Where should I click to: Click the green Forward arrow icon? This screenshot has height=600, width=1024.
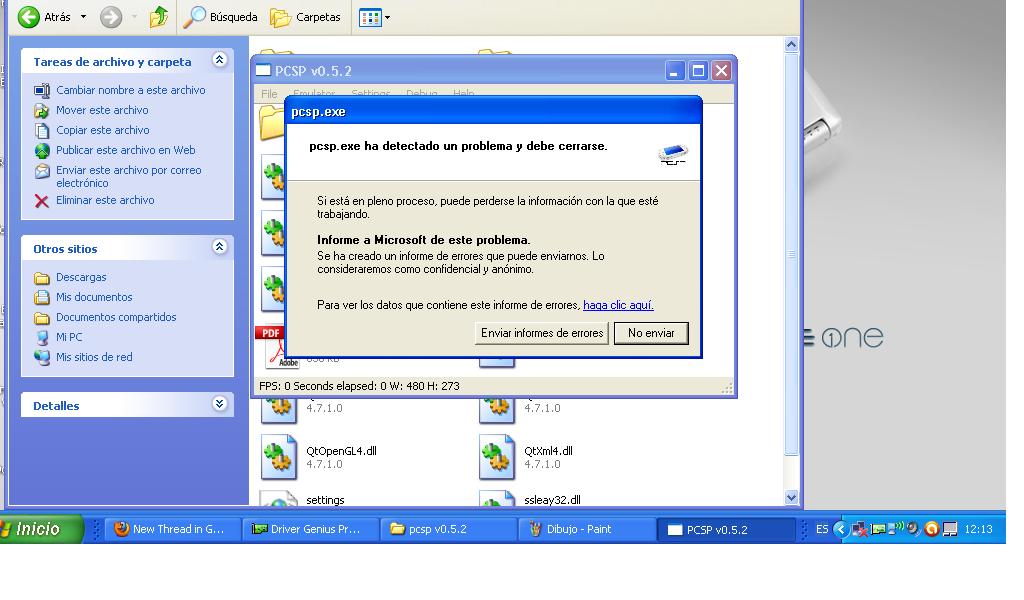pos(111,17)
